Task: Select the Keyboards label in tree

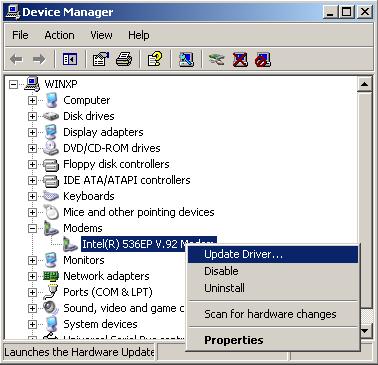Action: click(89, 196)
